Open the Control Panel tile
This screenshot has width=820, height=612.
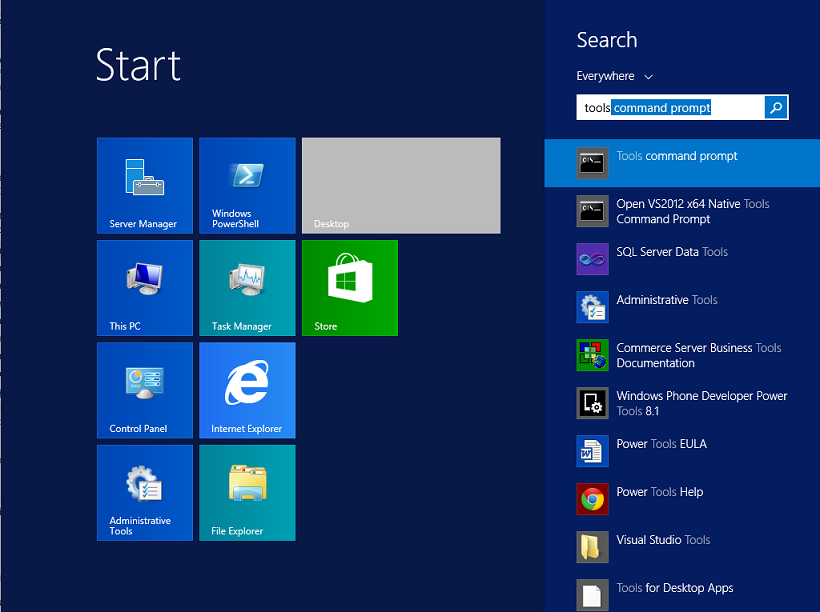coord(145,390)
